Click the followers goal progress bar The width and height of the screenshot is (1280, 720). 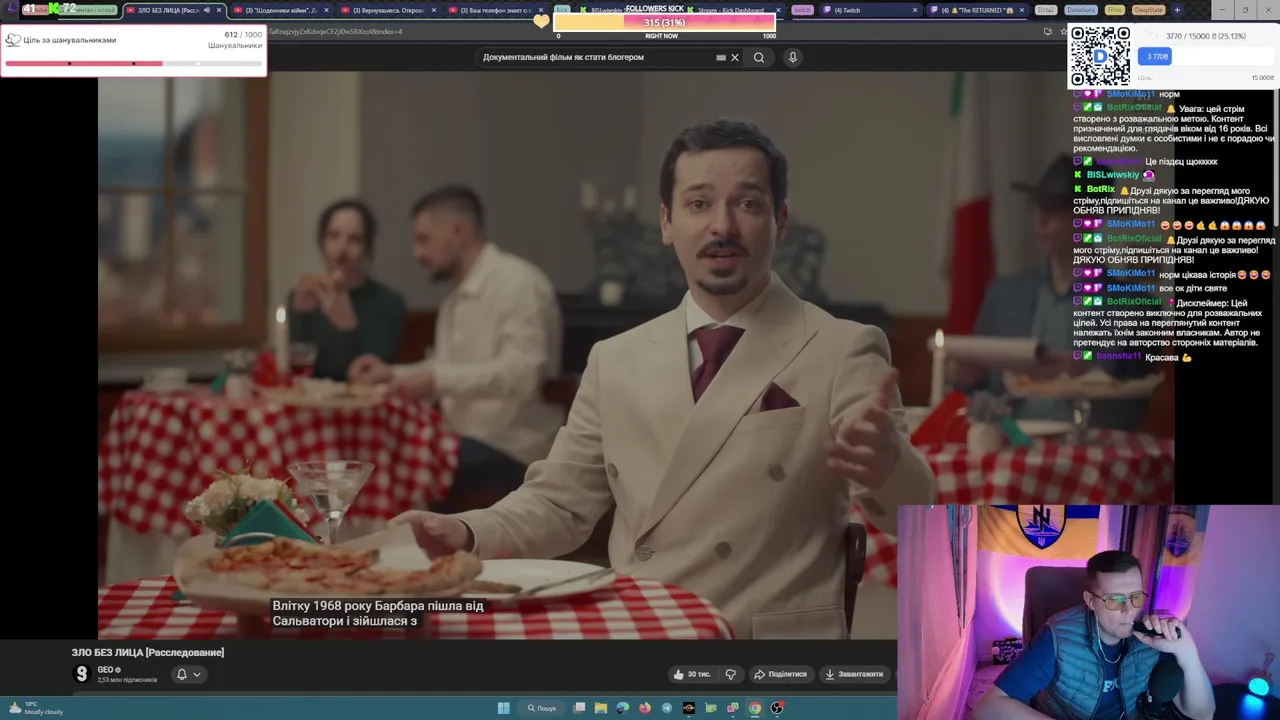pyautogui.click(x=133, y=63)
